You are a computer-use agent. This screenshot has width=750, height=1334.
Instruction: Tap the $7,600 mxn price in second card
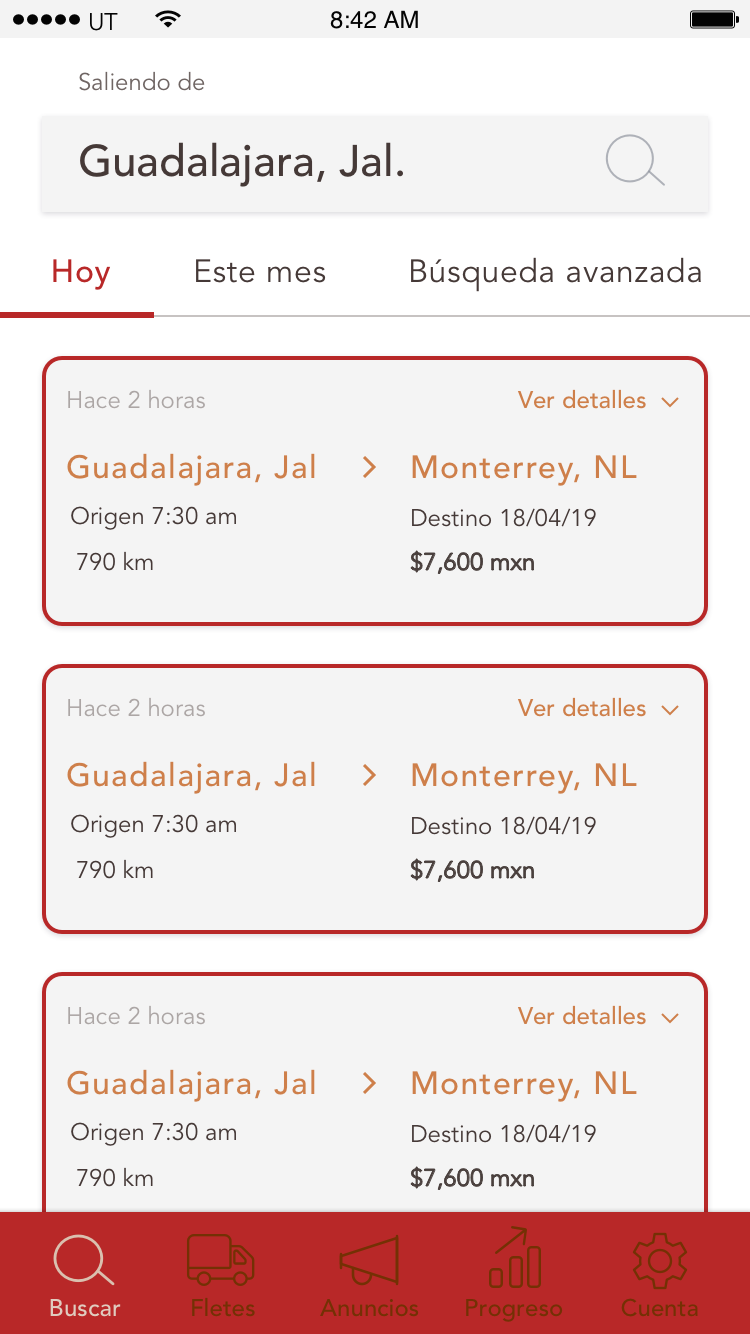pos(472,870)
